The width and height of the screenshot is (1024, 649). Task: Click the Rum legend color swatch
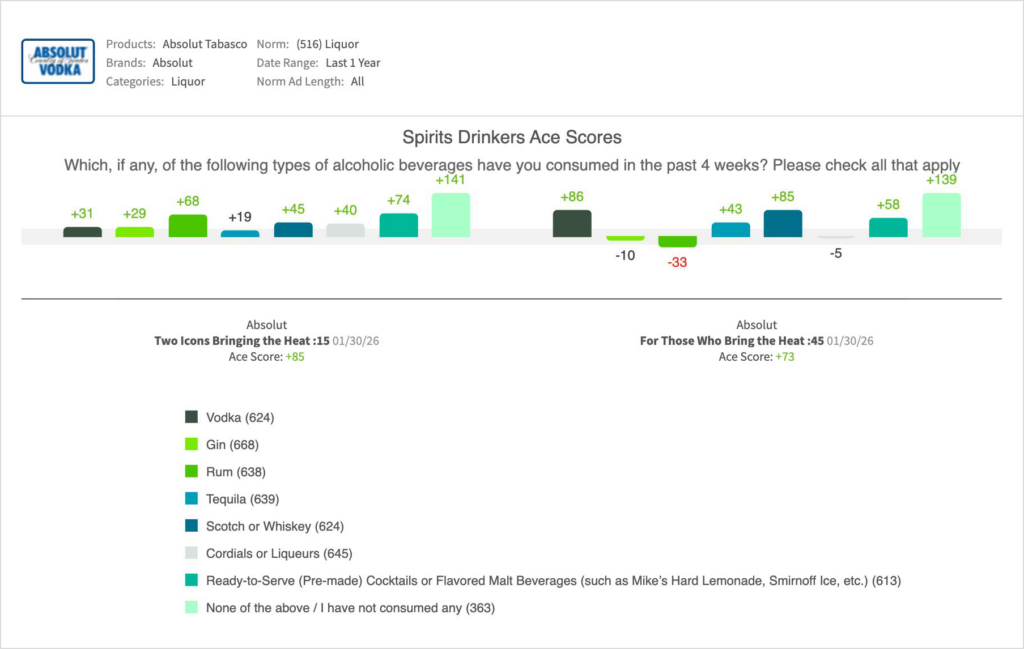(x=192, y=471)
